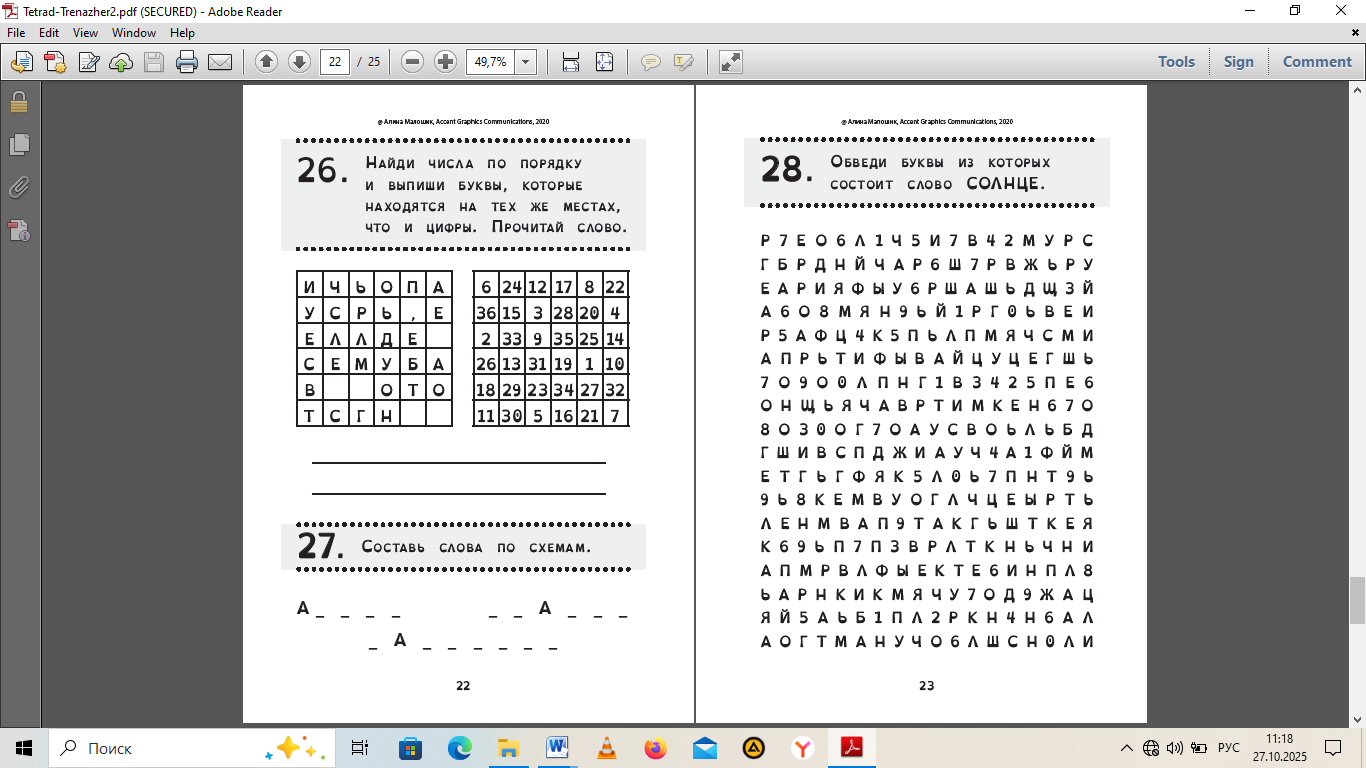Click the Security Settings padlock icon
1366x768 pixels.
point(18,101)
